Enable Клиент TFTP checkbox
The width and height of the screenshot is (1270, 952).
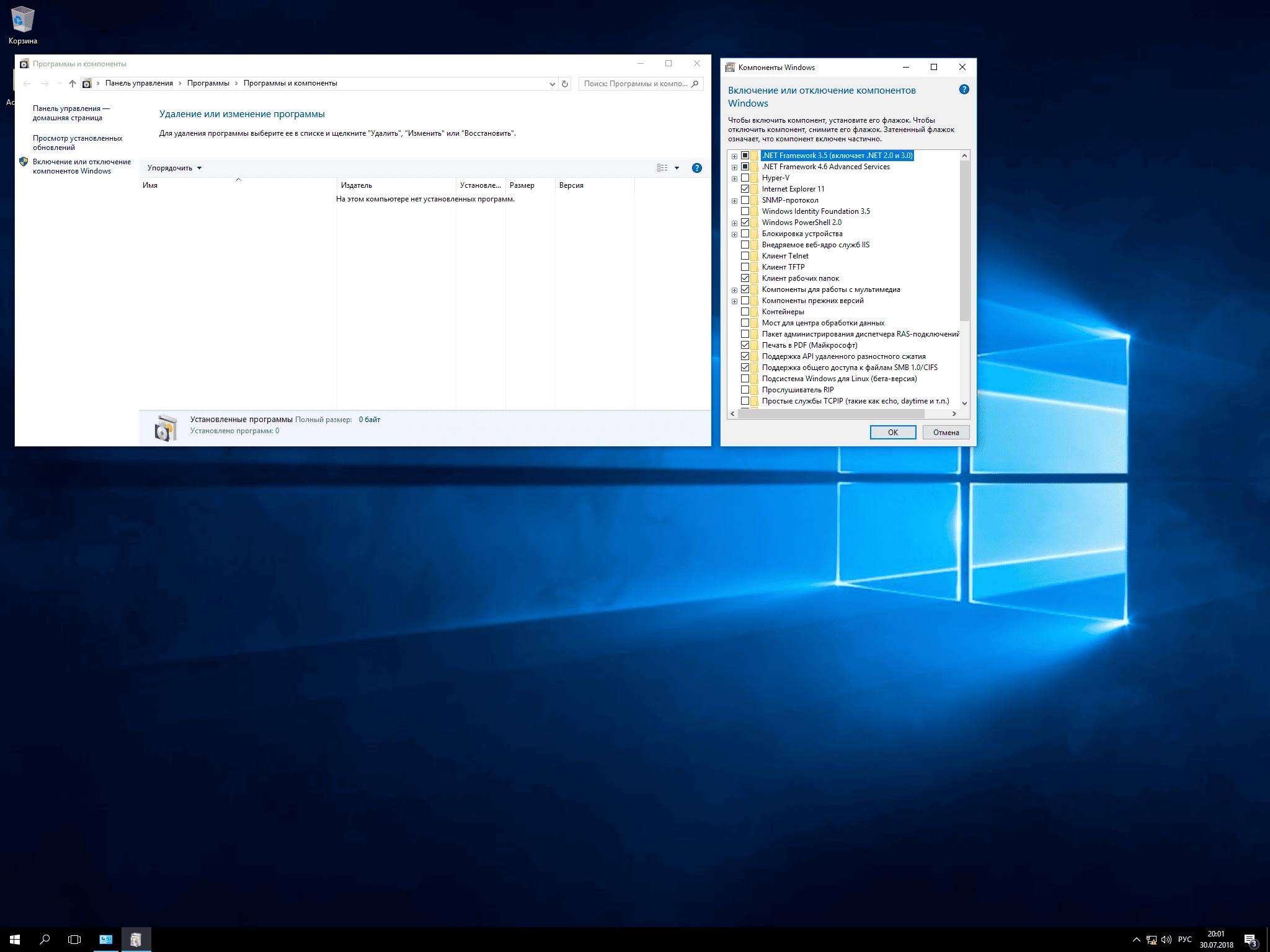(745, 267)
